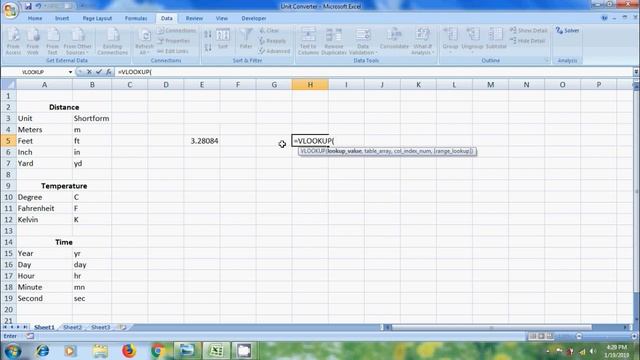The height and width of the screenshot is (360, 640).
Task: Open the Name Box dropdown
Action: (x=70, y=72)
